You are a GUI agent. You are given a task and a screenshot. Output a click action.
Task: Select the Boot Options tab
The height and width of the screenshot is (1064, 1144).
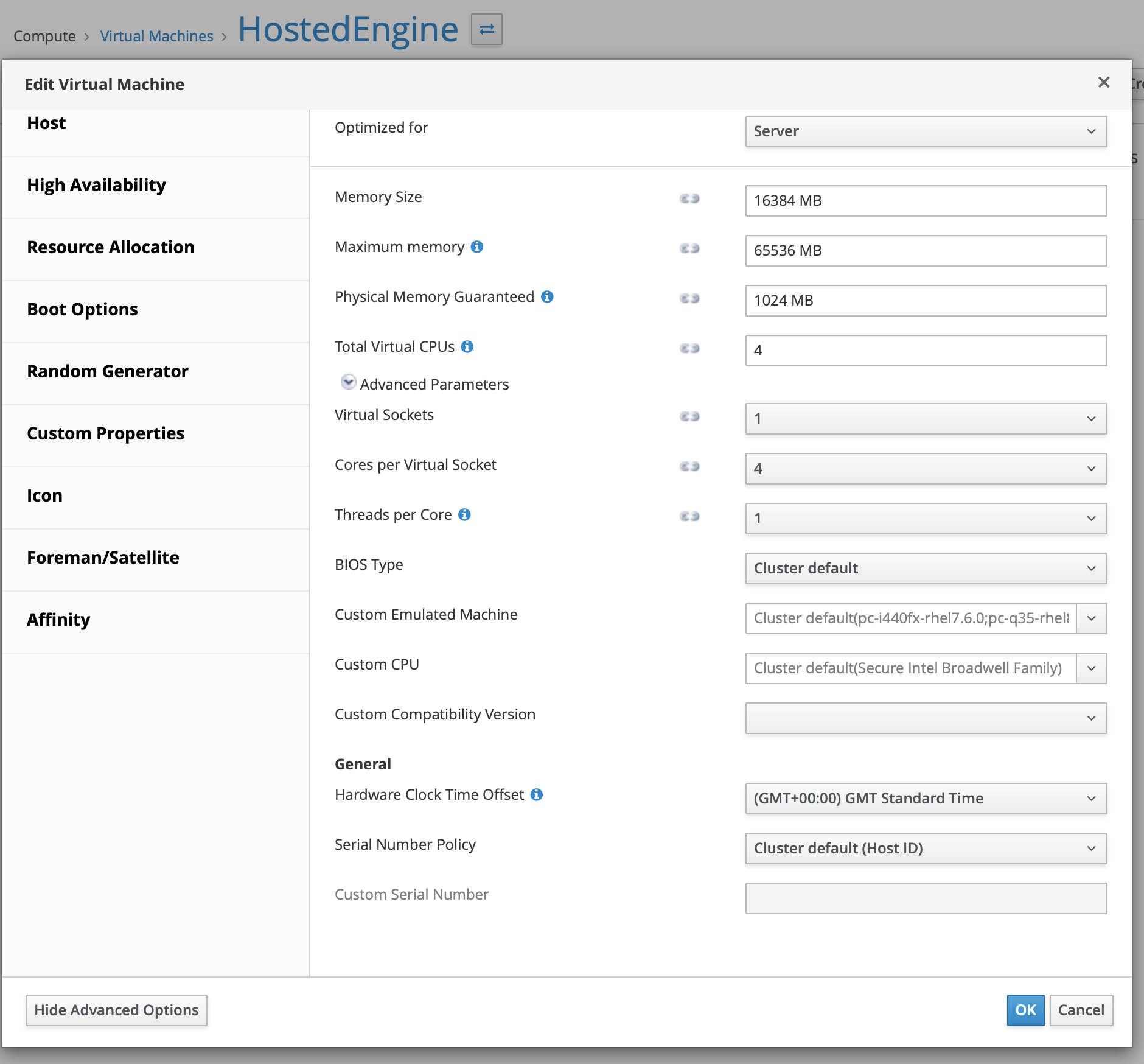(x=83, y=309)
